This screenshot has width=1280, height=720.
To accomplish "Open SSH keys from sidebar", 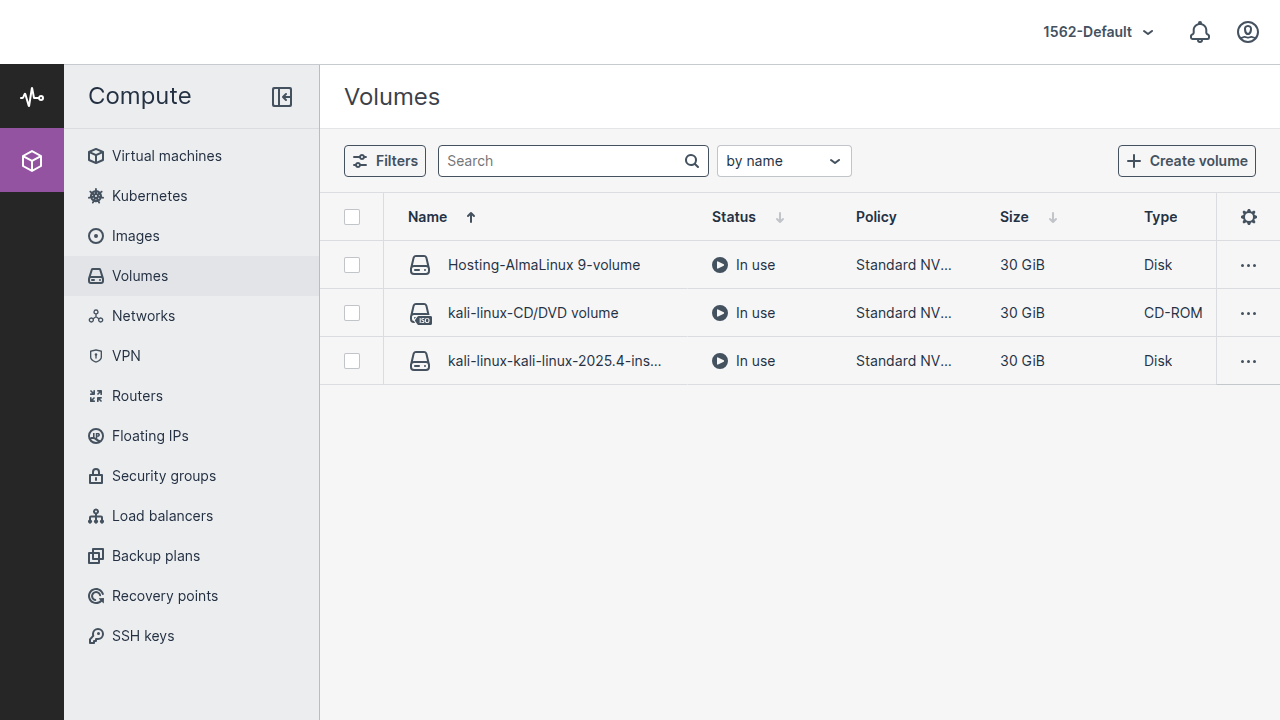I will (x=192, y=636).
